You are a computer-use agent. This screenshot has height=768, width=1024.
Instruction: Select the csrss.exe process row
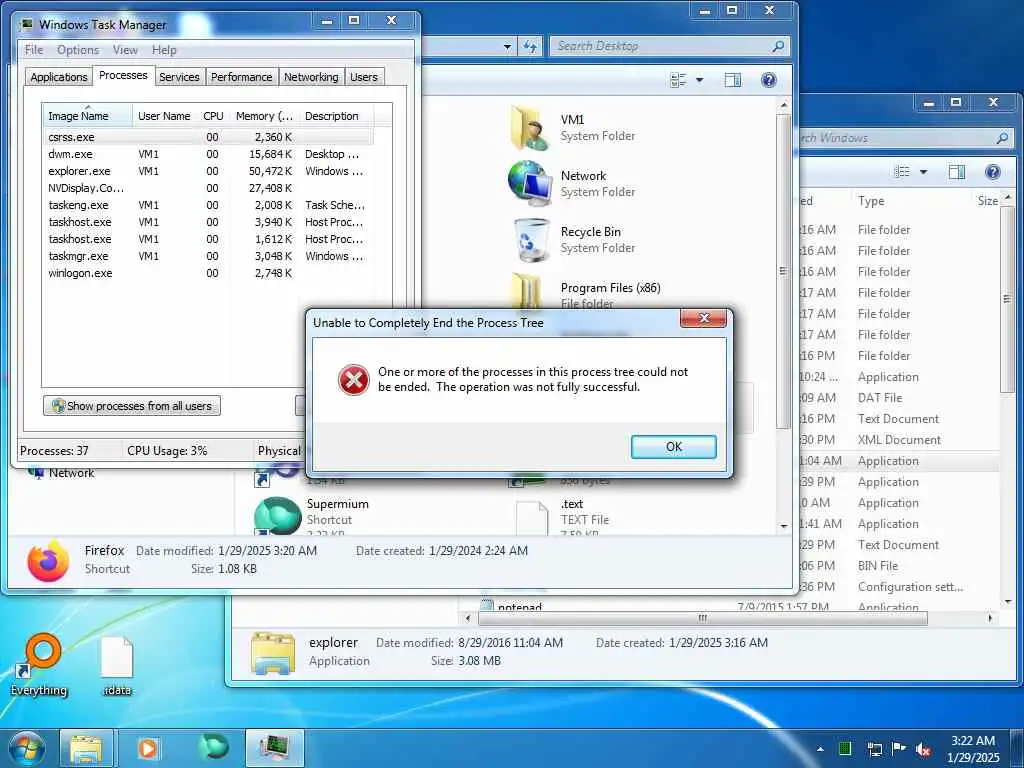point(208,137)
